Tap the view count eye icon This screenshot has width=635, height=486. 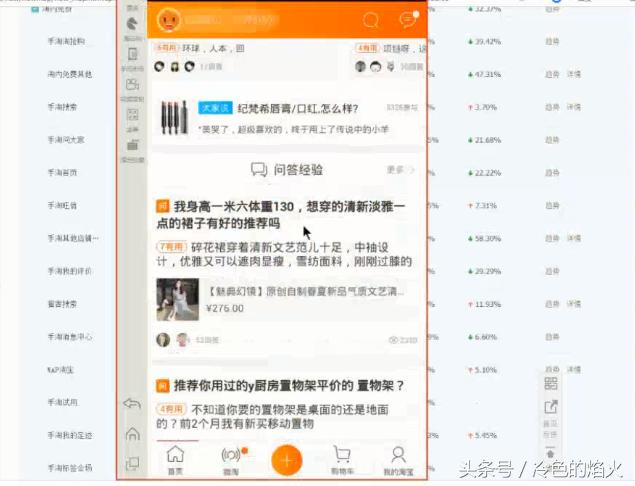point(393,340)
